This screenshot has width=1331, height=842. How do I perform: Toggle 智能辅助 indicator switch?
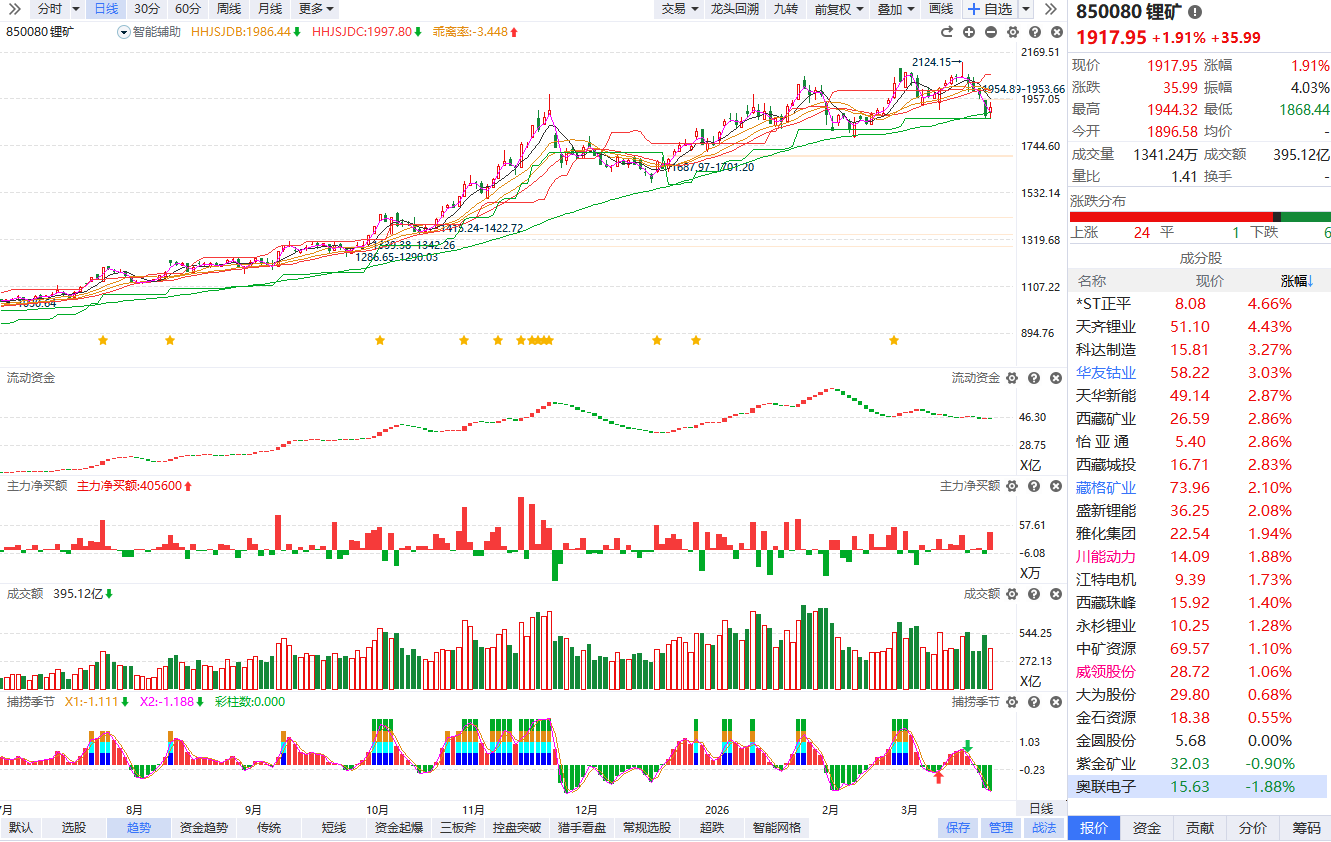[124, 32]
